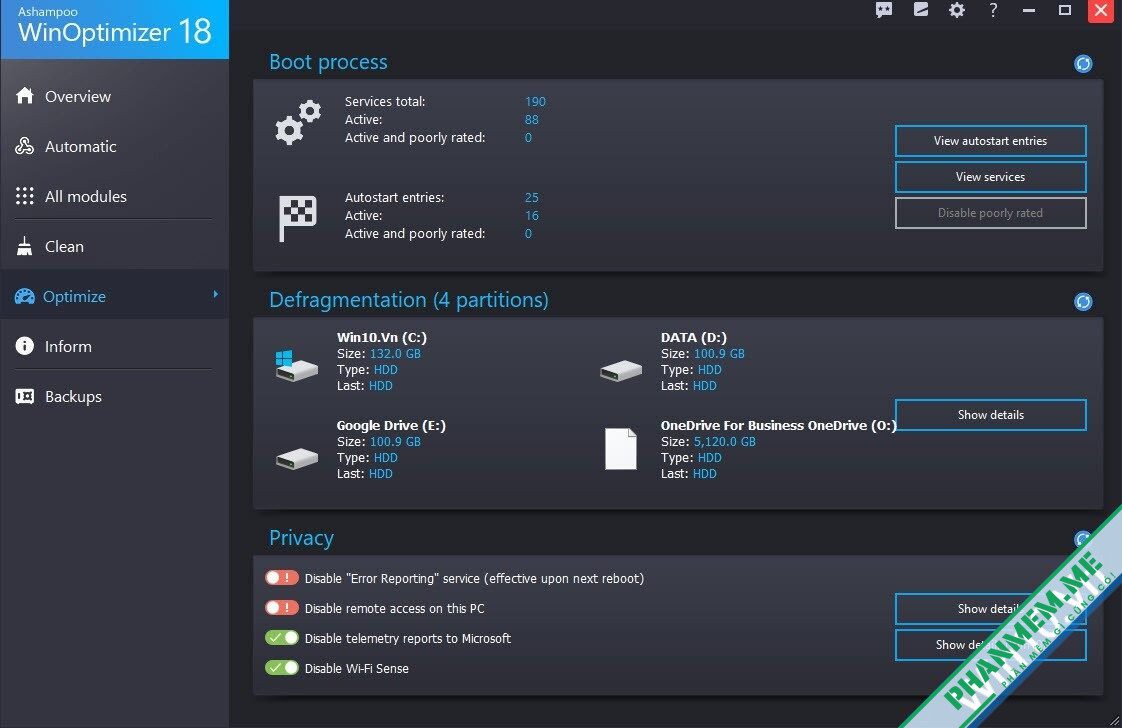1122x728 pixels.
Task: Refresh the Boot process section
Action: [1083, 64]
